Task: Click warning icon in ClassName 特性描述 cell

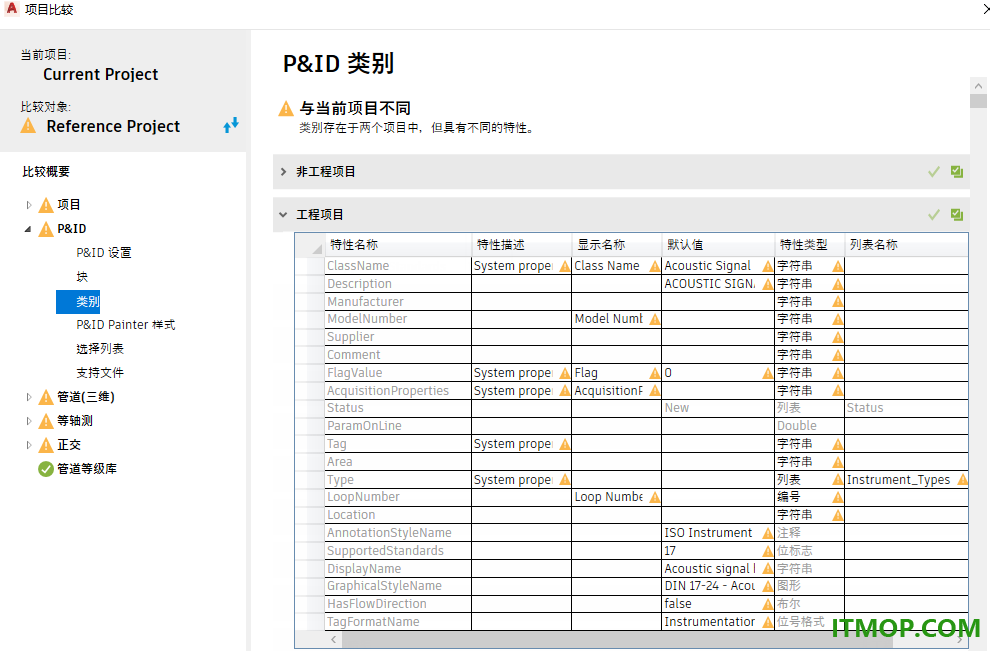Action: (564, 266)
